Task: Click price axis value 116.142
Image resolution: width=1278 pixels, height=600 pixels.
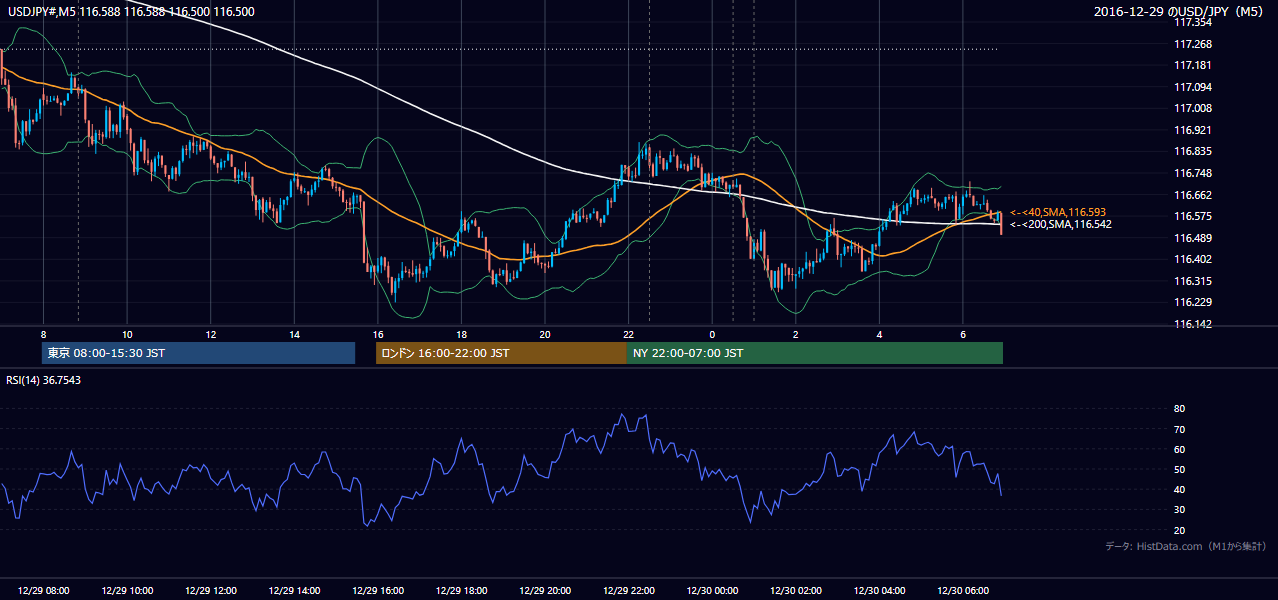Action: (1192, 324)
